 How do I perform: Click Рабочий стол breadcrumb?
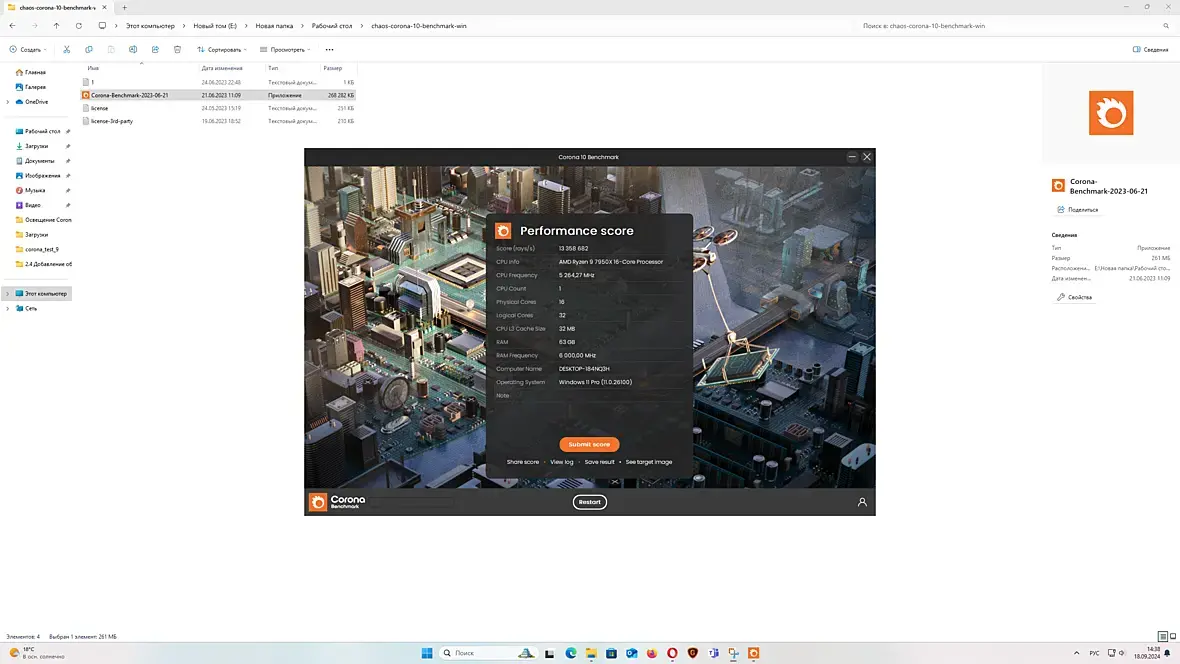[332, 26]
